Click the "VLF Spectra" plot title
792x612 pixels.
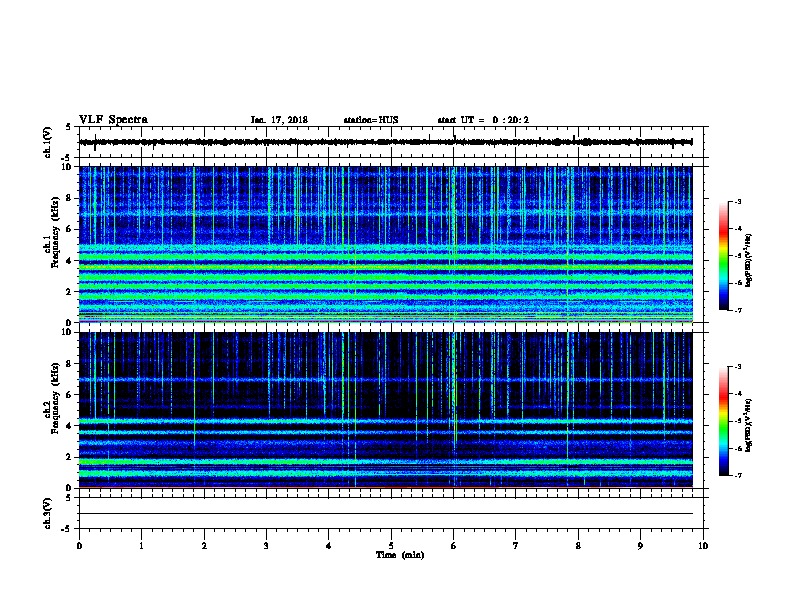[x=113, y=120]
